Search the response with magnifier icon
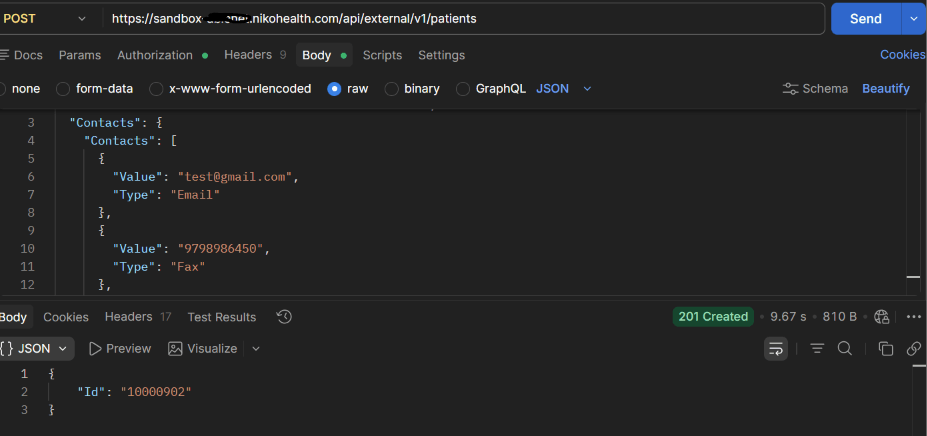The height and width of the screenshot is (436, 927). [845, 348]
